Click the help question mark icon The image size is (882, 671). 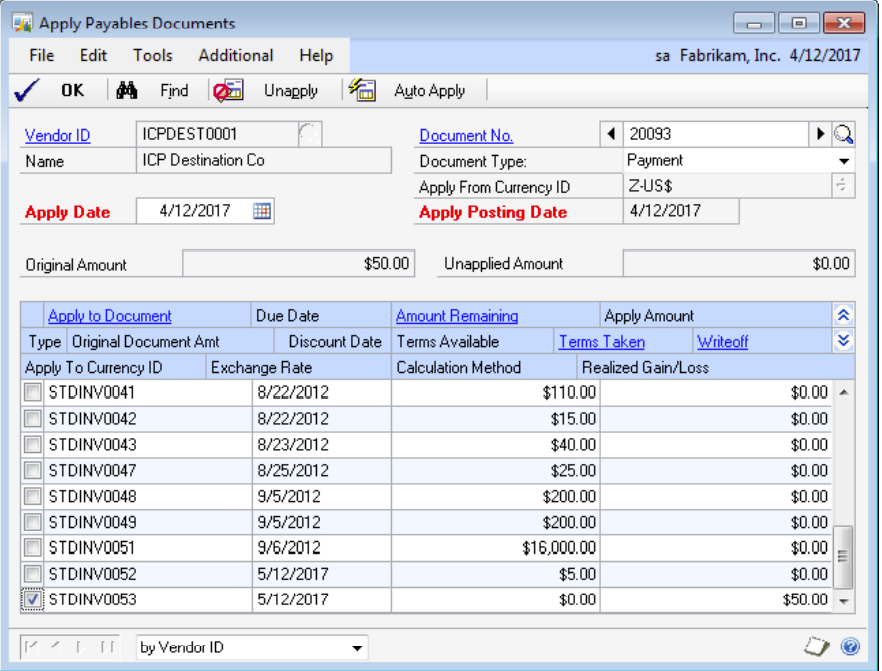tap(851, 647)
